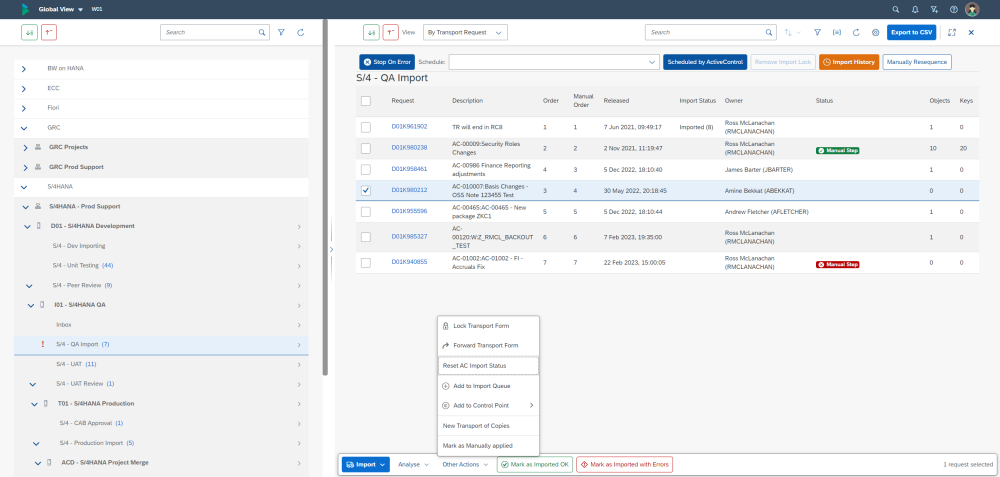The image size is (1000, 477).
Task: Uncheck the checkbox for request D01K960212
Action: (x=366, y=190)
